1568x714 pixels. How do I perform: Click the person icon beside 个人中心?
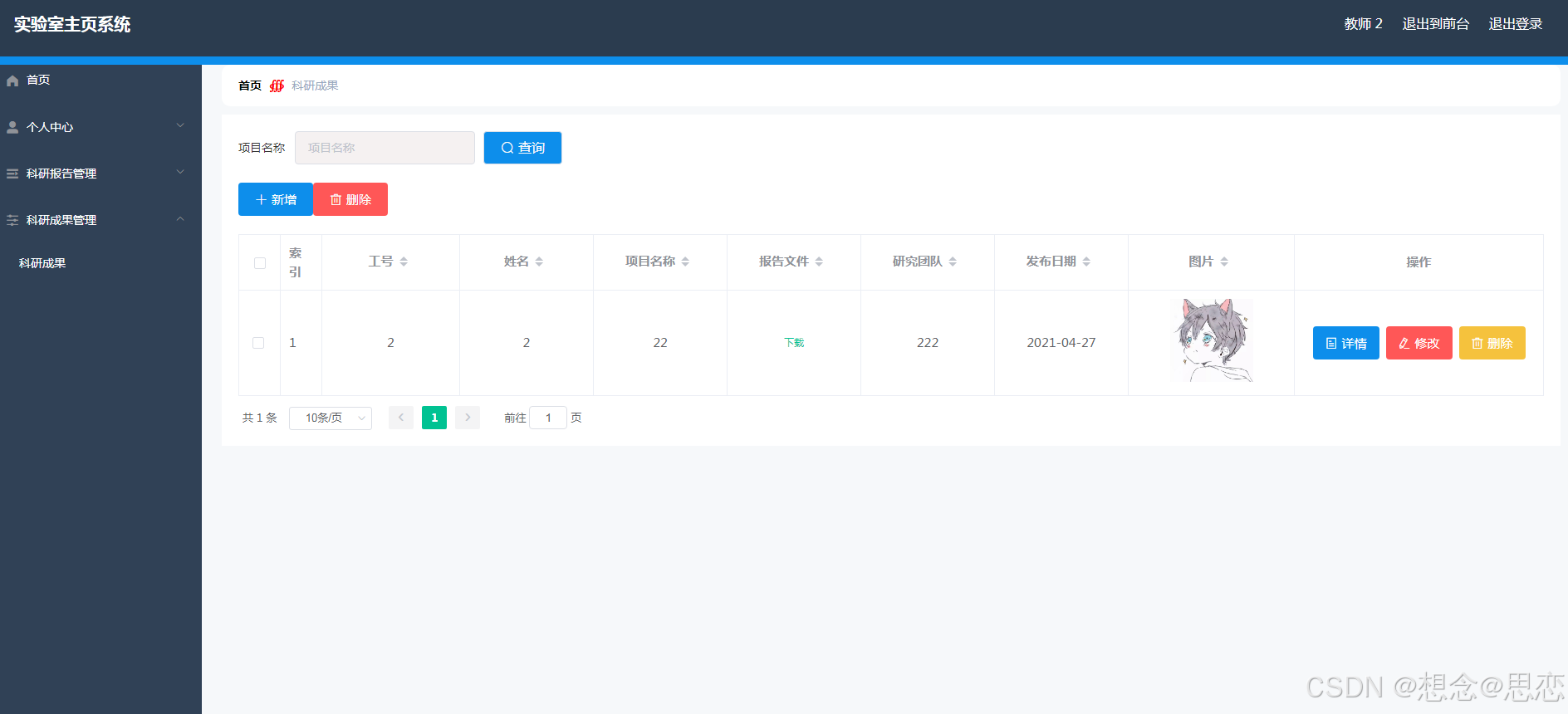click(12, 127)
